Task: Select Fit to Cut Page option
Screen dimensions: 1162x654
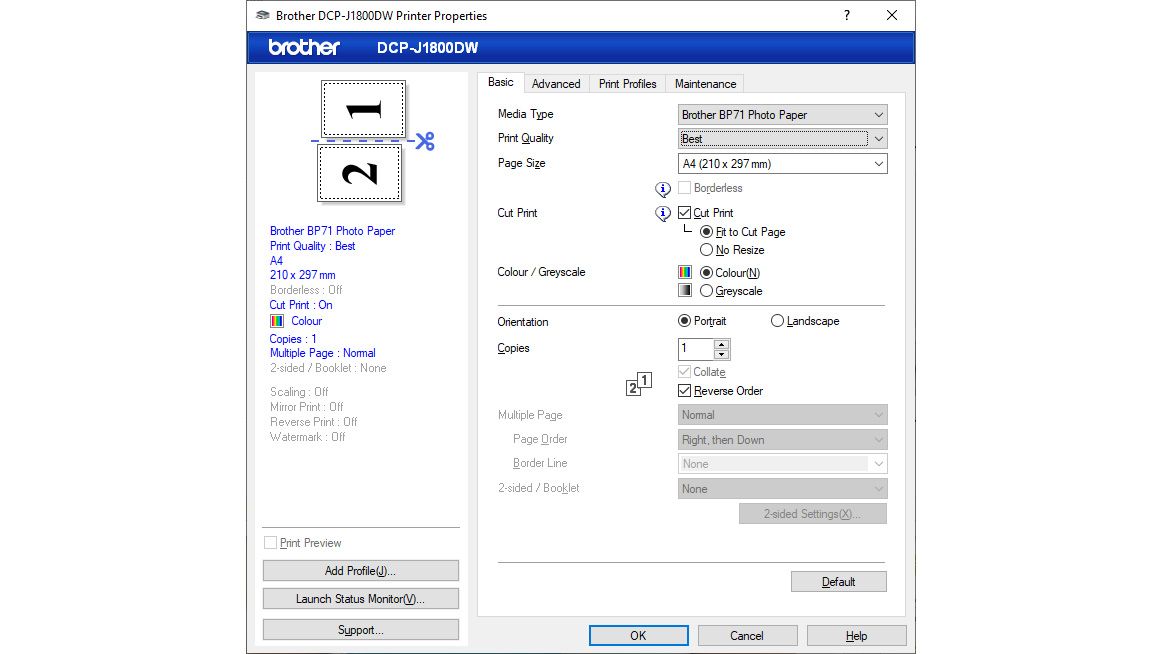Action: coord(706,232)
